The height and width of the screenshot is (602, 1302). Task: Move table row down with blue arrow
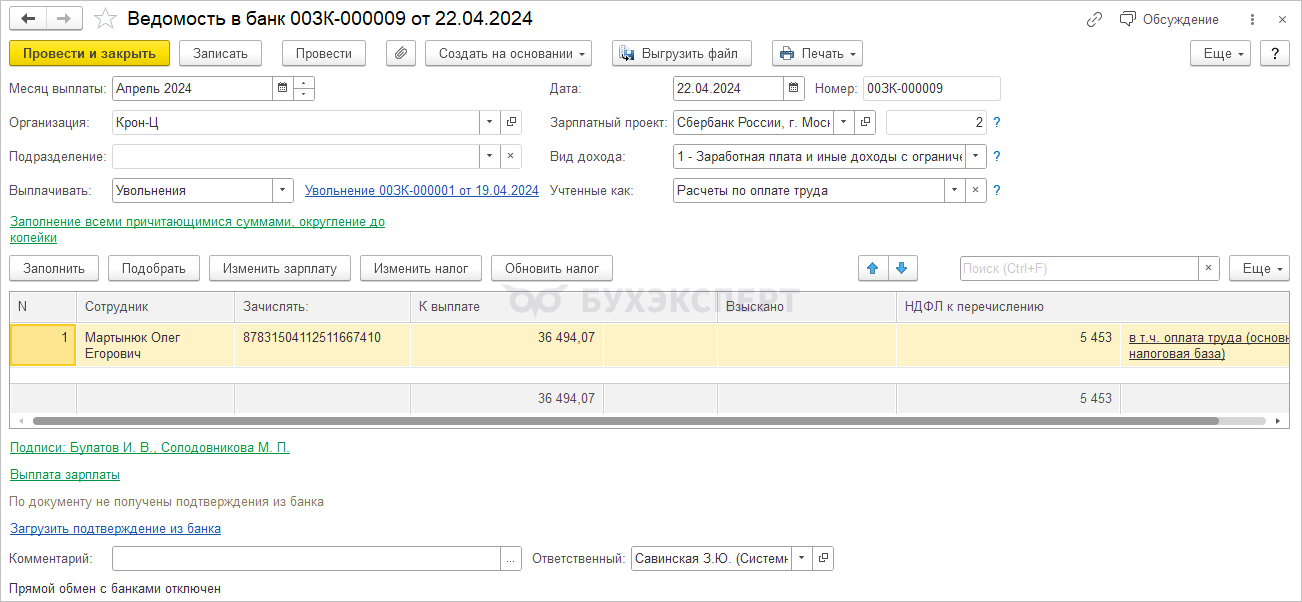(901, 268)
